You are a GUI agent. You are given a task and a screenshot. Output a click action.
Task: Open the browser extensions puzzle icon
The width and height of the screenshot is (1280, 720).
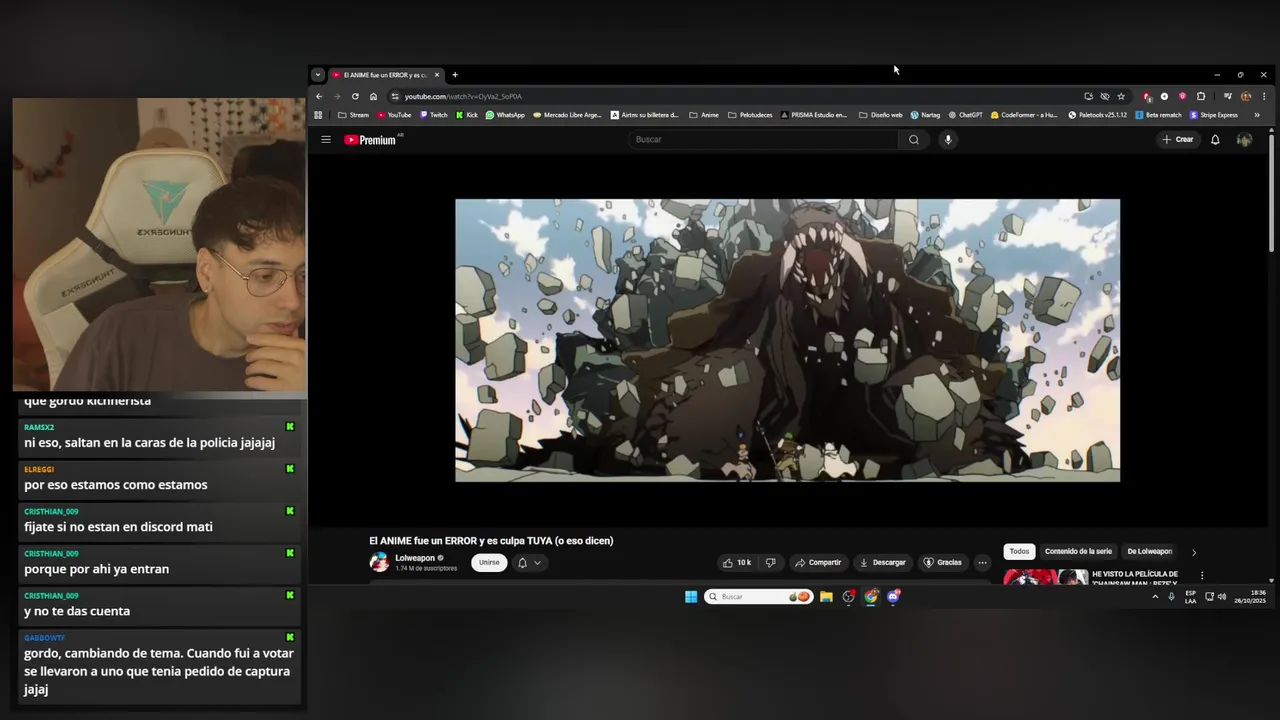coord(1201,96)
